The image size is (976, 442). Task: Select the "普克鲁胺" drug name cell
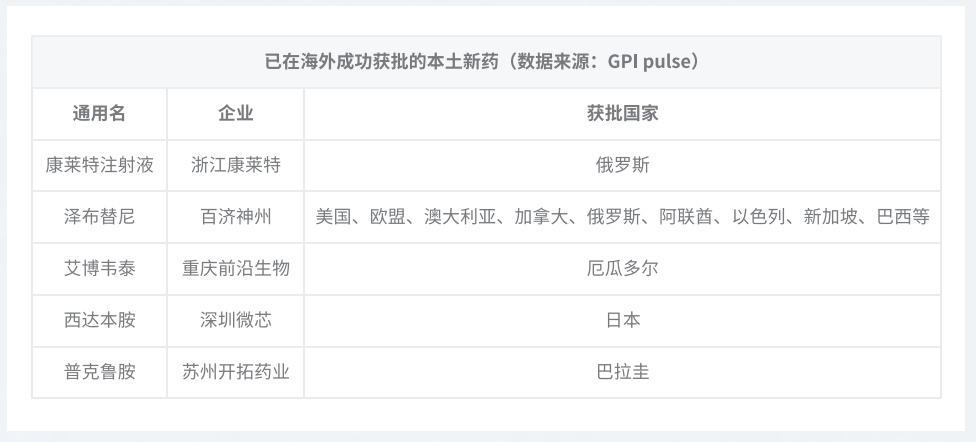click(x=99, y=372)
